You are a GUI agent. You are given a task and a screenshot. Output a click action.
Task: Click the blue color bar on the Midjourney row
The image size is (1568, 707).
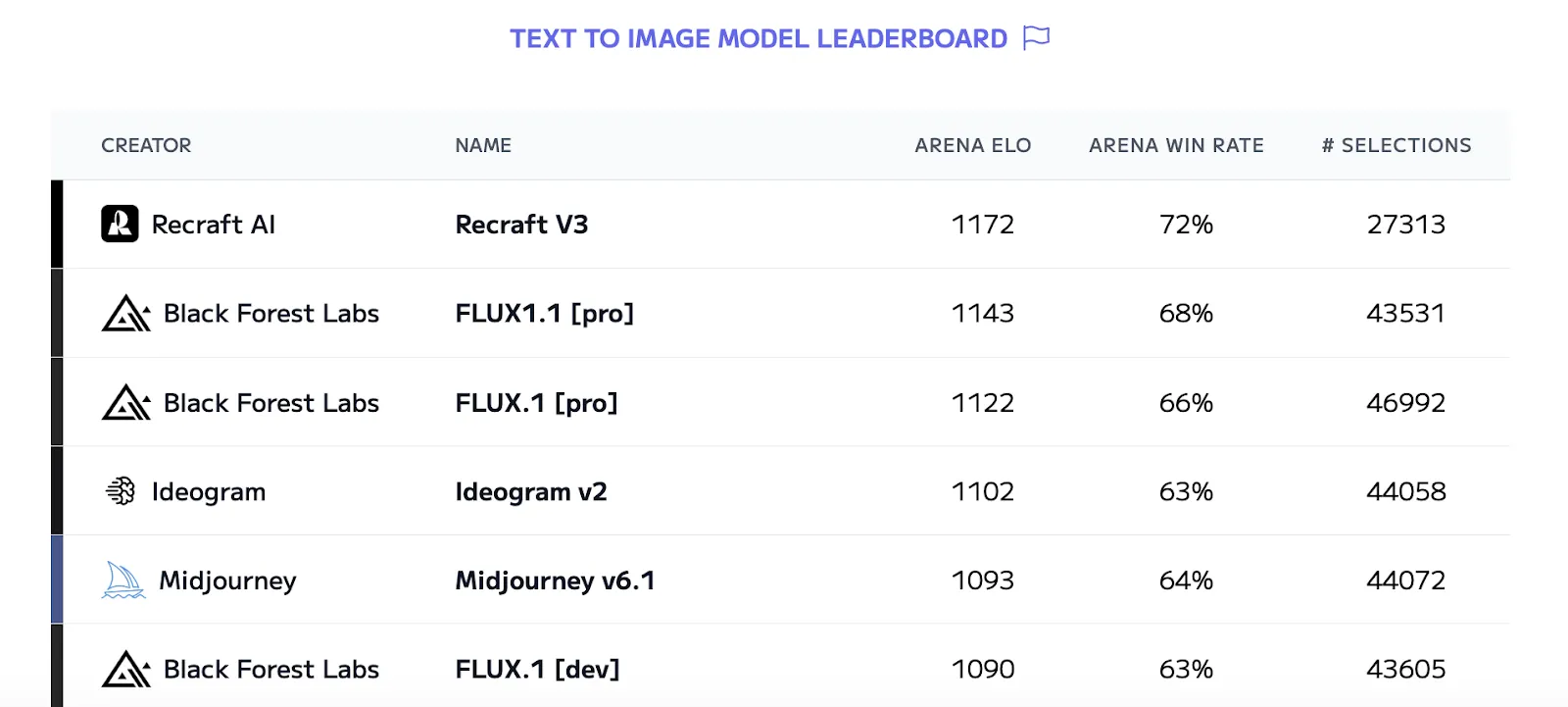pyautogui.click(x=57, y=580)
